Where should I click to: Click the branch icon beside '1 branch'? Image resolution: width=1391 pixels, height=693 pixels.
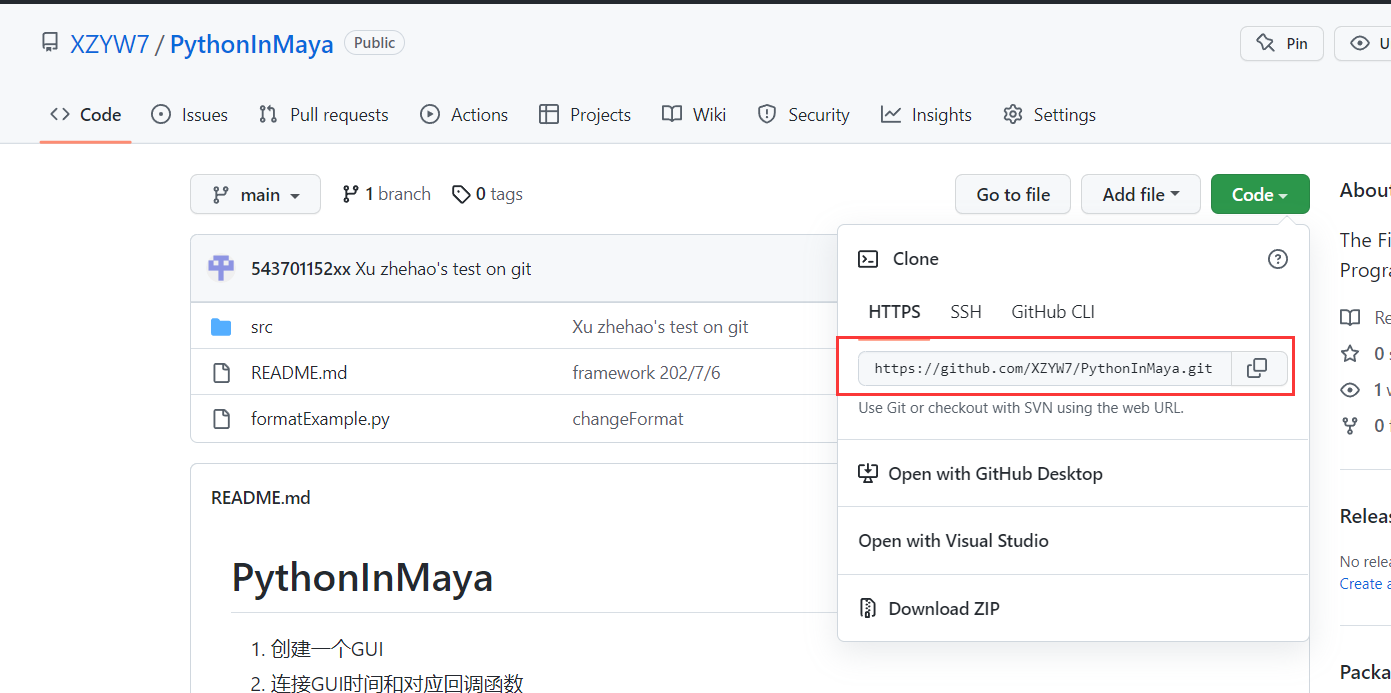350,194
